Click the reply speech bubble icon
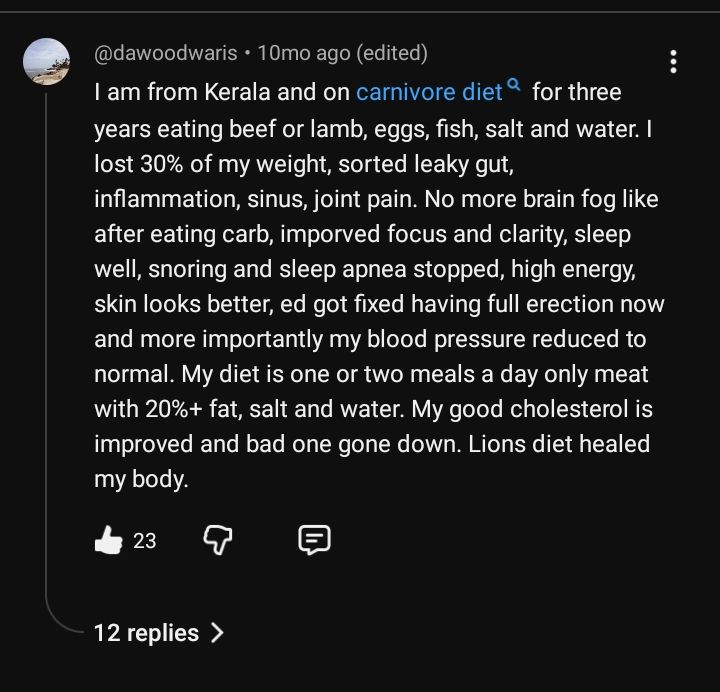The image size is (720, 692). point(314,541)
